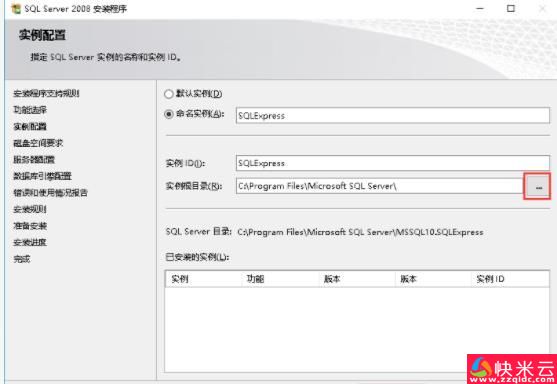Select 实例配置 step in the sidebar
Screen dimensions: 557x384
click(30, 127)
